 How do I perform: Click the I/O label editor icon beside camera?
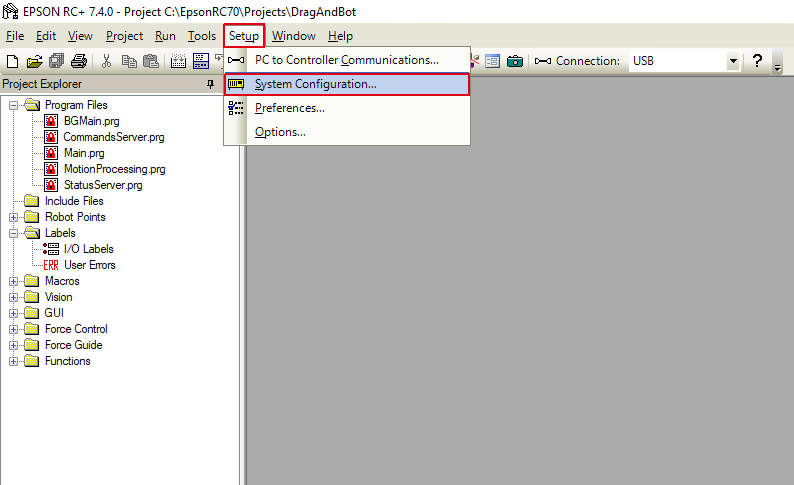[x=492, y=61]
